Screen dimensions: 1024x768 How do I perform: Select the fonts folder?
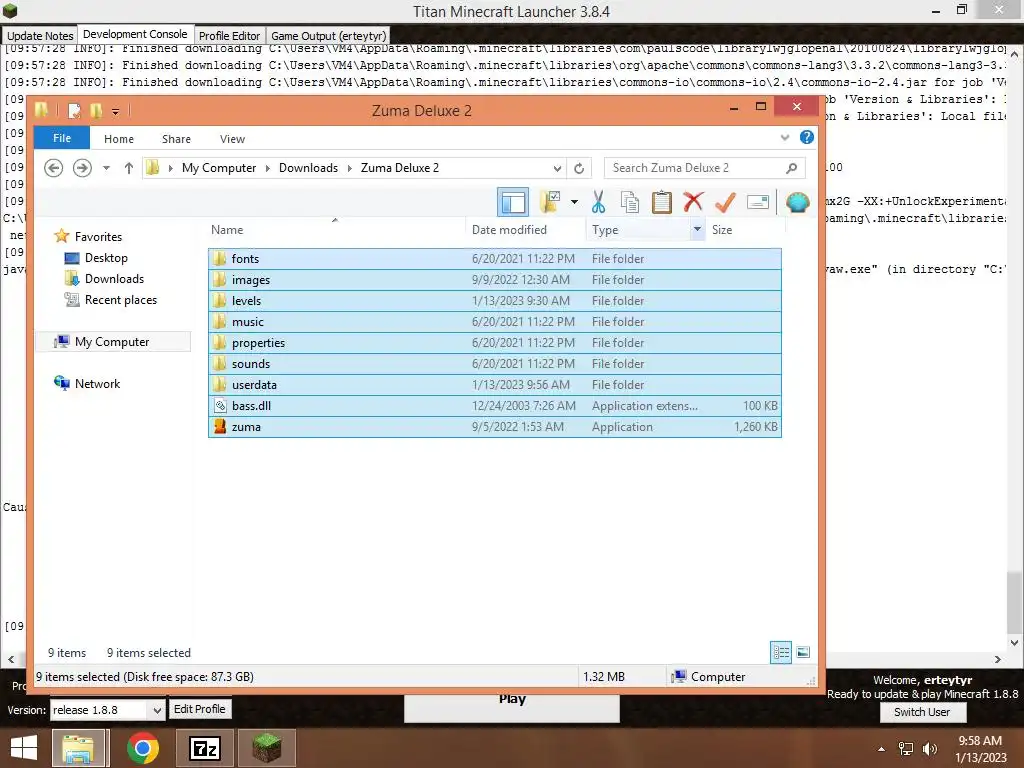tap(494, 259)
